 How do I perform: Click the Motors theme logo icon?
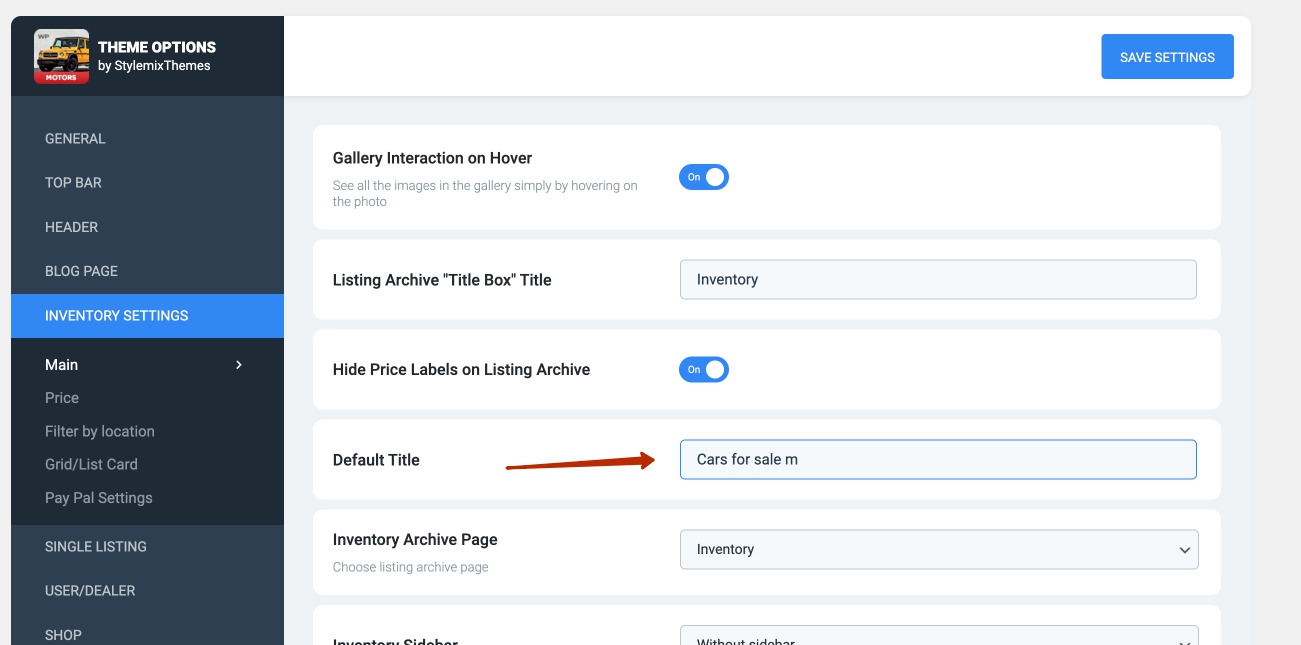[61, 57]
